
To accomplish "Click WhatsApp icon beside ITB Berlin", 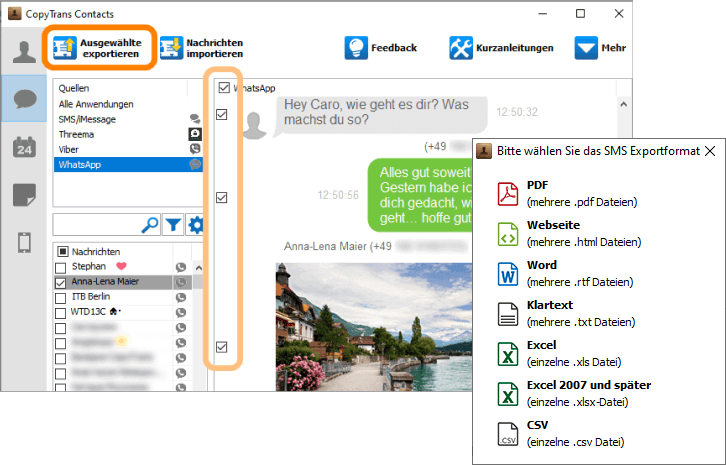I will (x=181, y=297).
